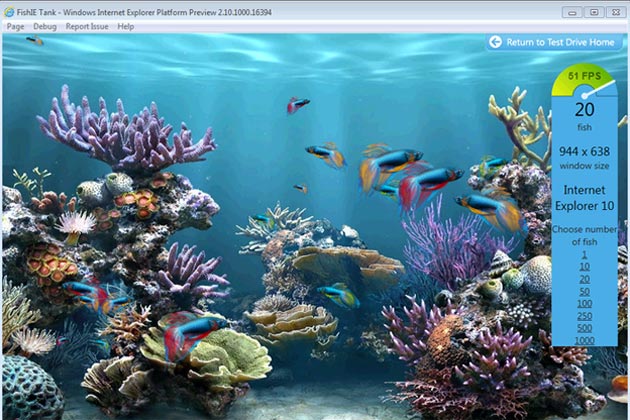Open the Debug menu
The image size is (630, 420).
45,27
